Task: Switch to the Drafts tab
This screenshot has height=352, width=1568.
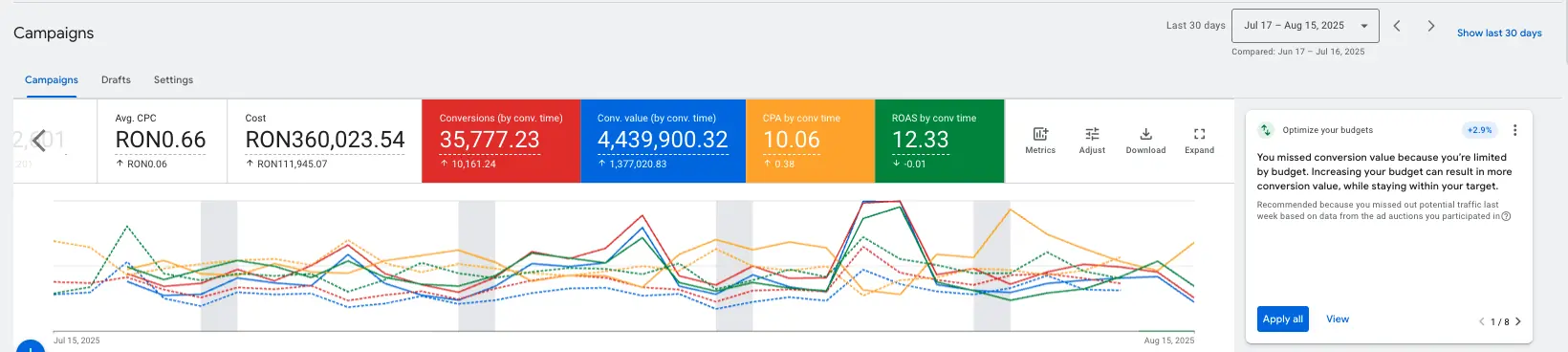Action: tap(116, 79)
